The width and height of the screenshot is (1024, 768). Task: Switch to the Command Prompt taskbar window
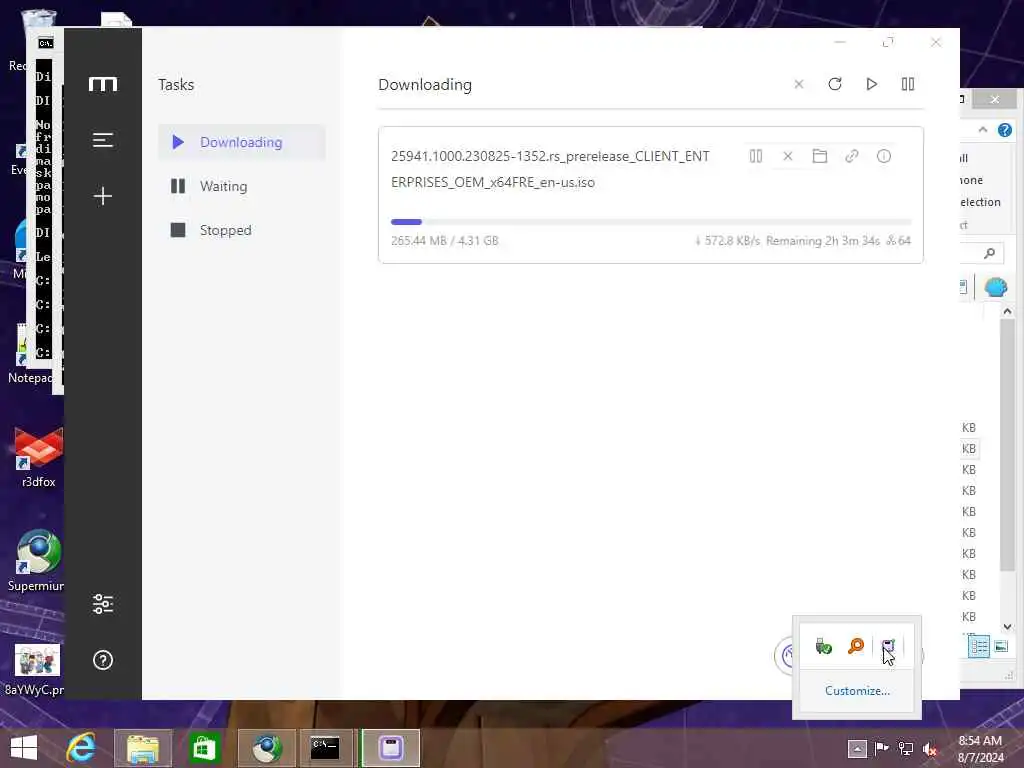point(325,748)
